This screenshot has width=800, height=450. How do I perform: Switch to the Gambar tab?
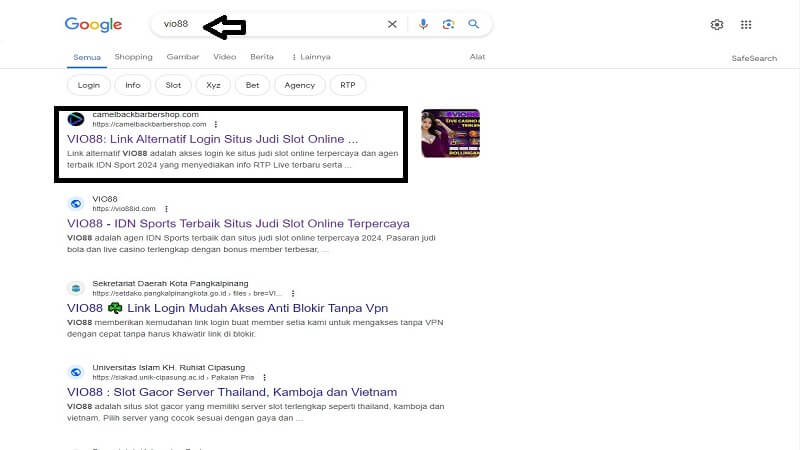point(183,57)
